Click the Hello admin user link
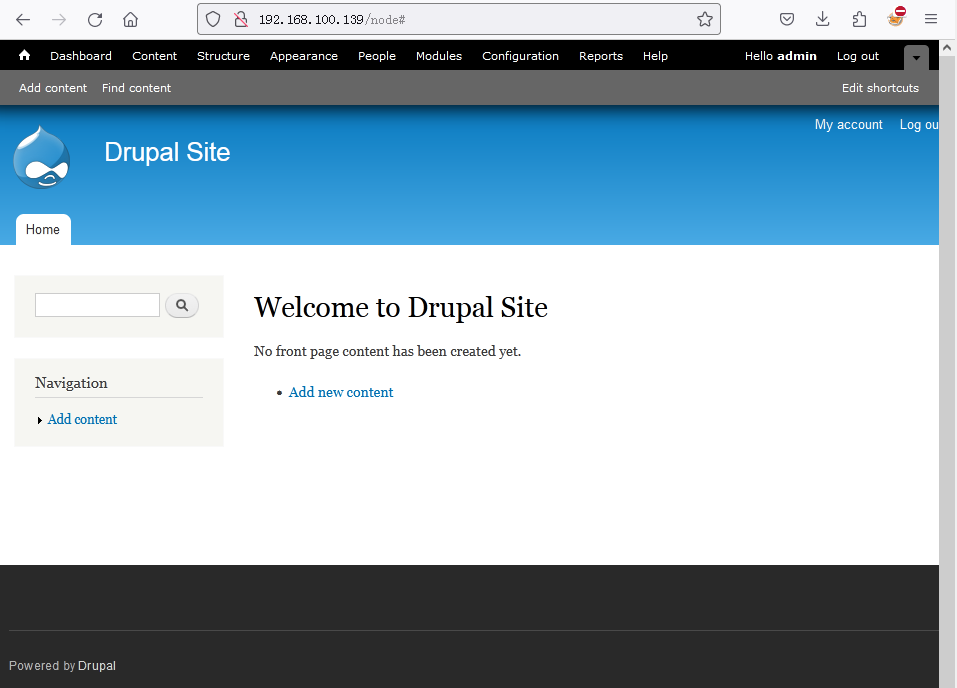The height and width of the screenshot is (688, 957). (781, 56)
